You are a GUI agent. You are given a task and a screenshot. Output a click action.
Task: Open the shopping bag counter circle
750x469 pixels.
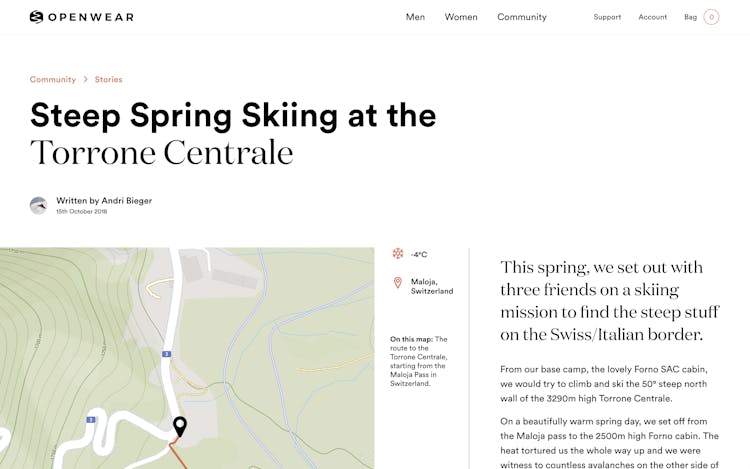click(711, 17)
